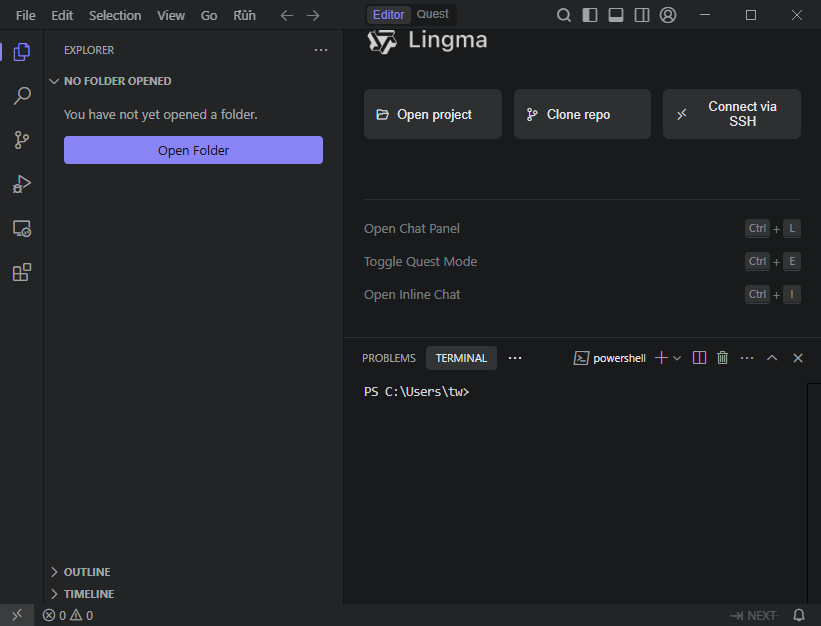This screenshot has width=821, height=626.
Task: Click Connect via SSH button
Action: click(x=732, y=114)
